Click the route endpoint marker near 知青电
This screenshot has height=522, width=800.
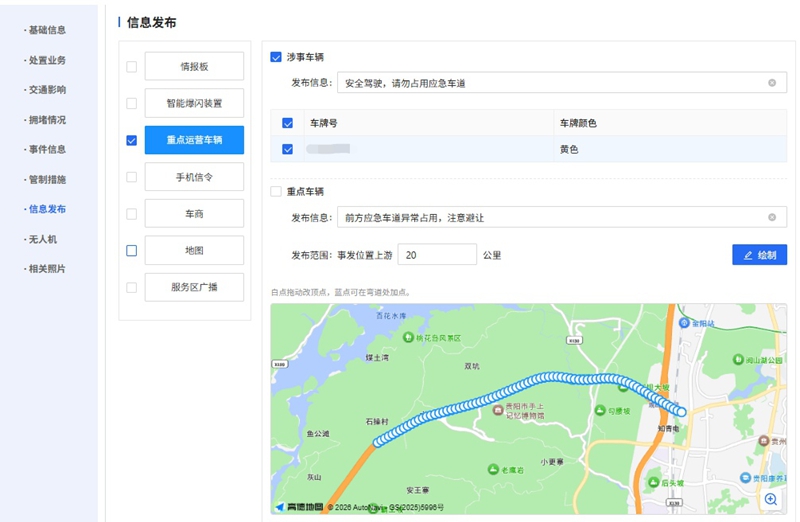click(682, 411)
